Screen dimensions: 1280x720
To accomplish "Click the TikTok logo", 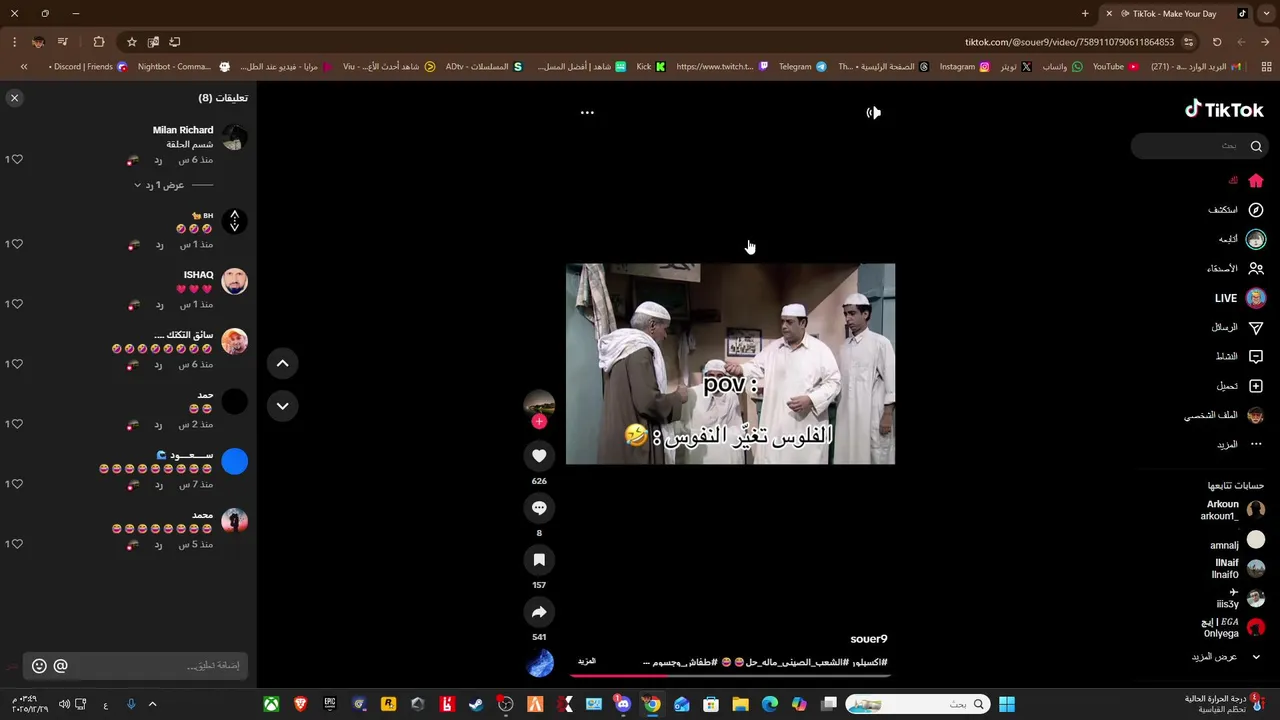I will pyautogui.click(x=1224, y=110).
